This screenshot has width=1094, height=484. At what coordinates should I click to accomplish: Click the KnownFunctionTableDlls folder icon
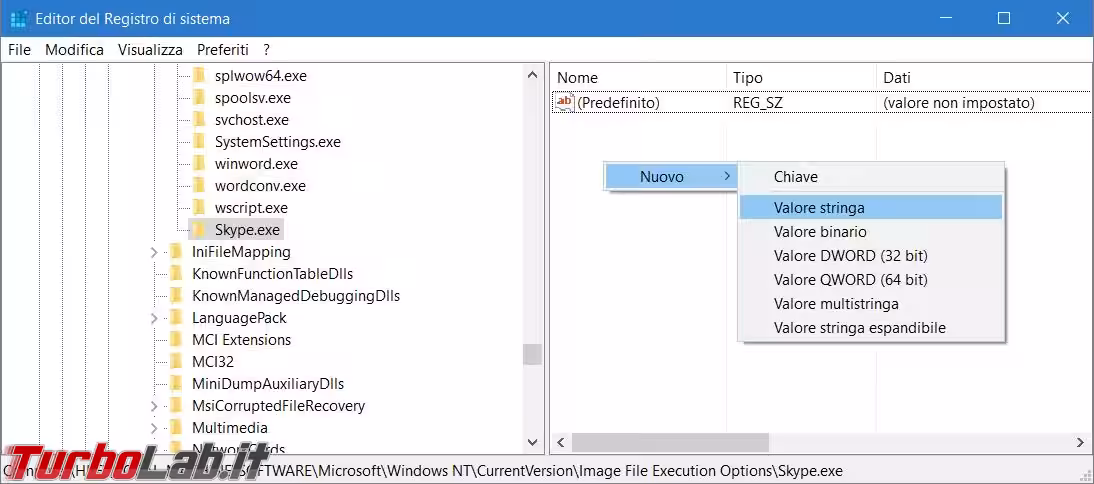pyautogui.click(x=176, y=274)
